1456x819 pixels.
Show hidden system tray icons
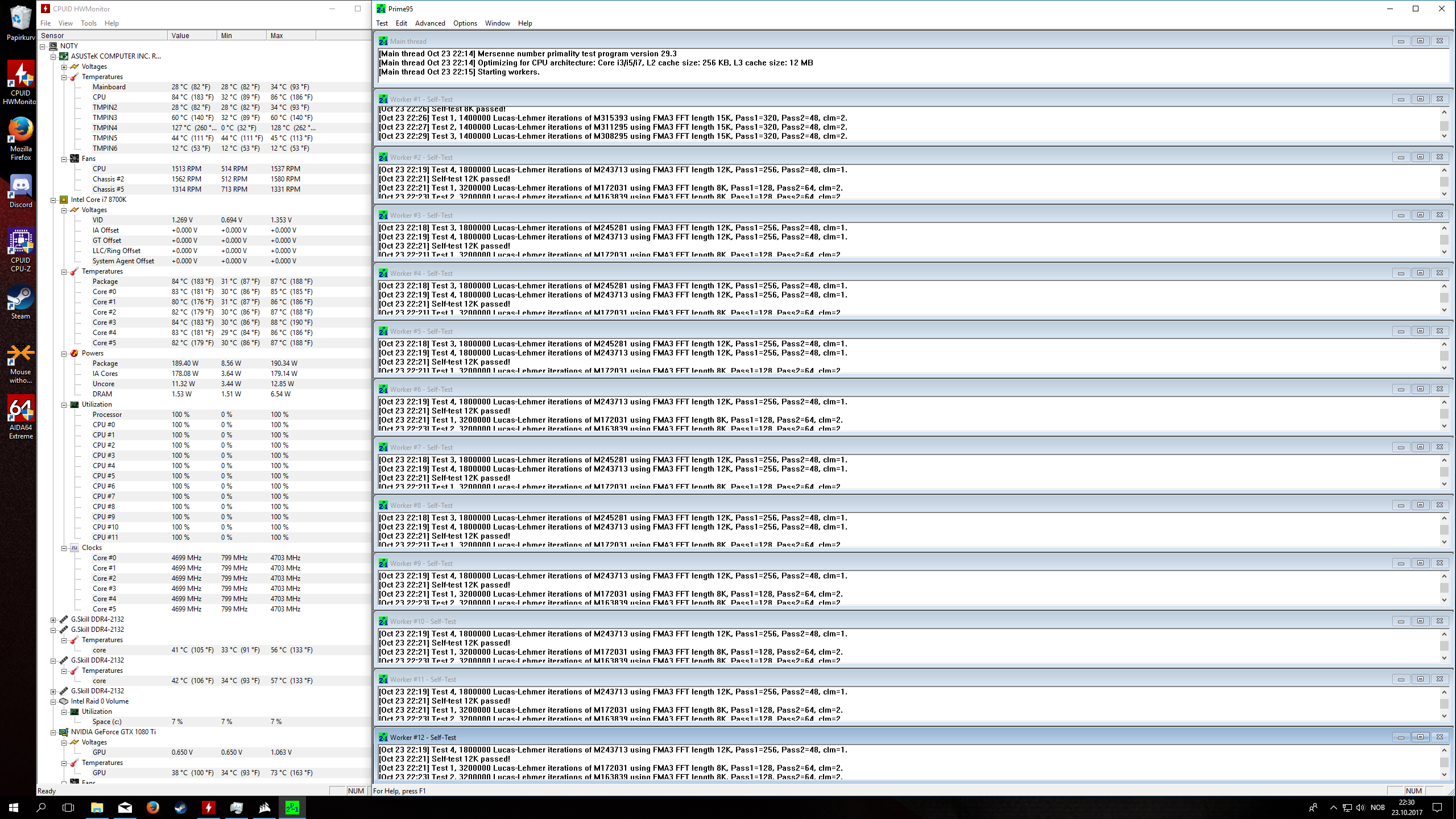(1333, 808)
